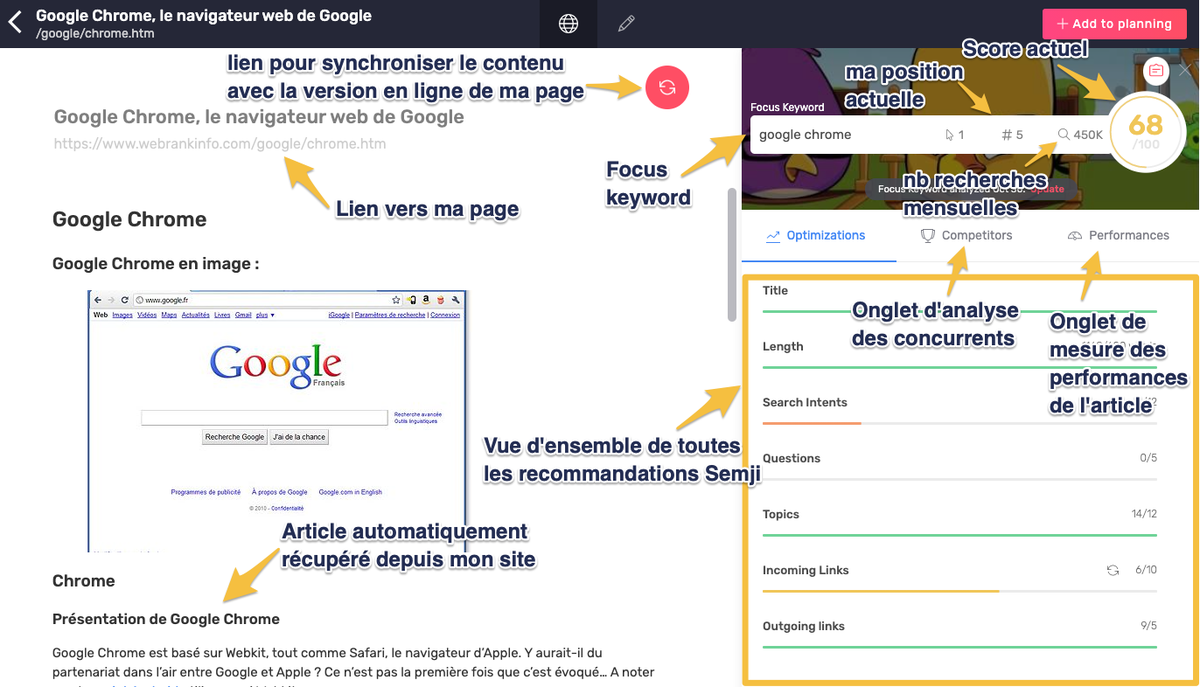Screen dimensions: 1200x687
Task: Open the Optimizations tab
Action: [x=816, y=236]
